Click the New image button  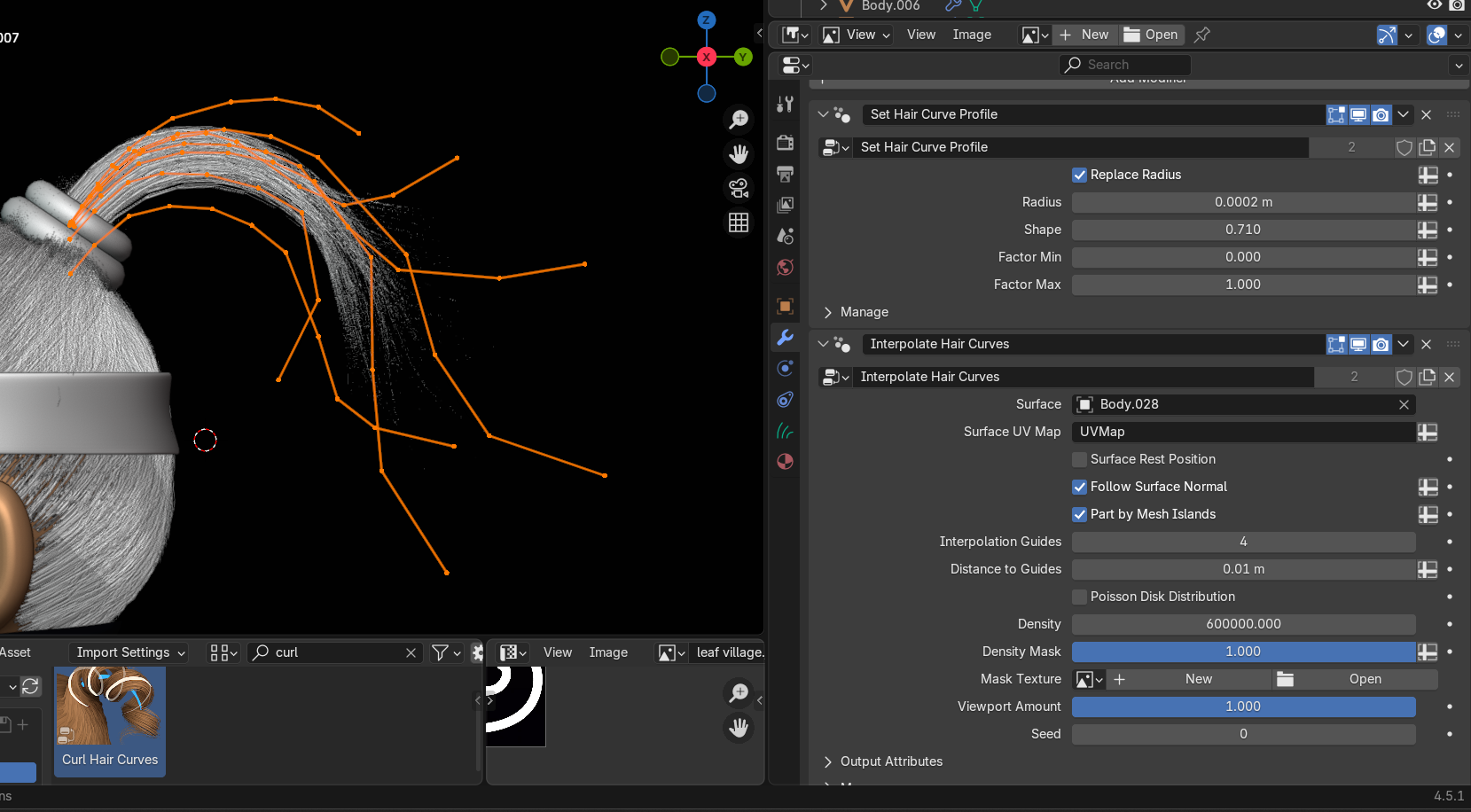tap(1084, 35)
